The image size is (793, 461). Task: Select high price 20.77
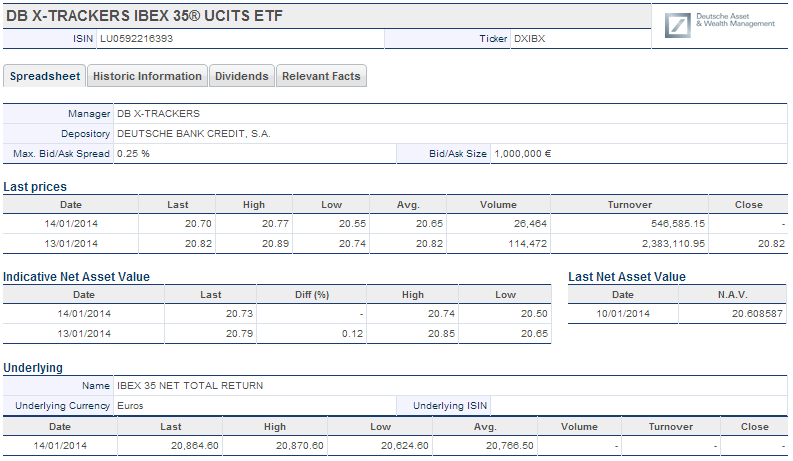point(275,223)
